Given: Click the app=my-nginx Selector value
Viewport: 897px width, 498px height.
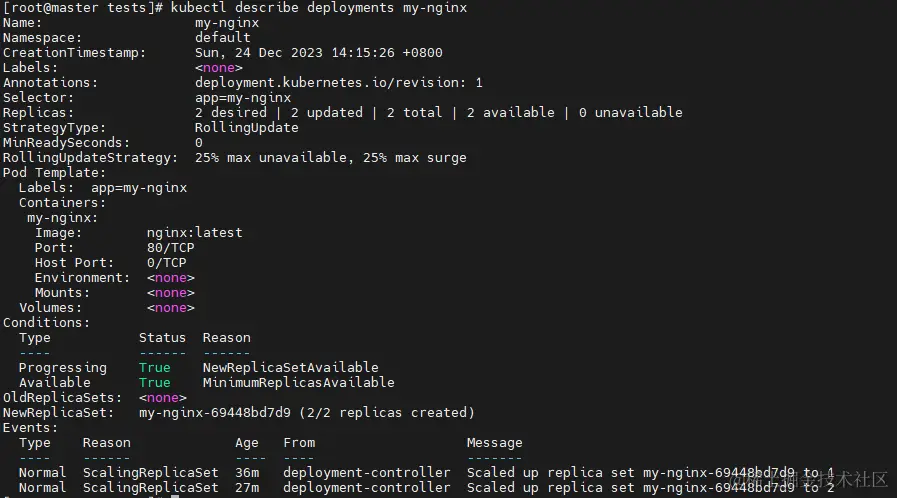Looking at the screenshot, I should (x=243, y=98).
